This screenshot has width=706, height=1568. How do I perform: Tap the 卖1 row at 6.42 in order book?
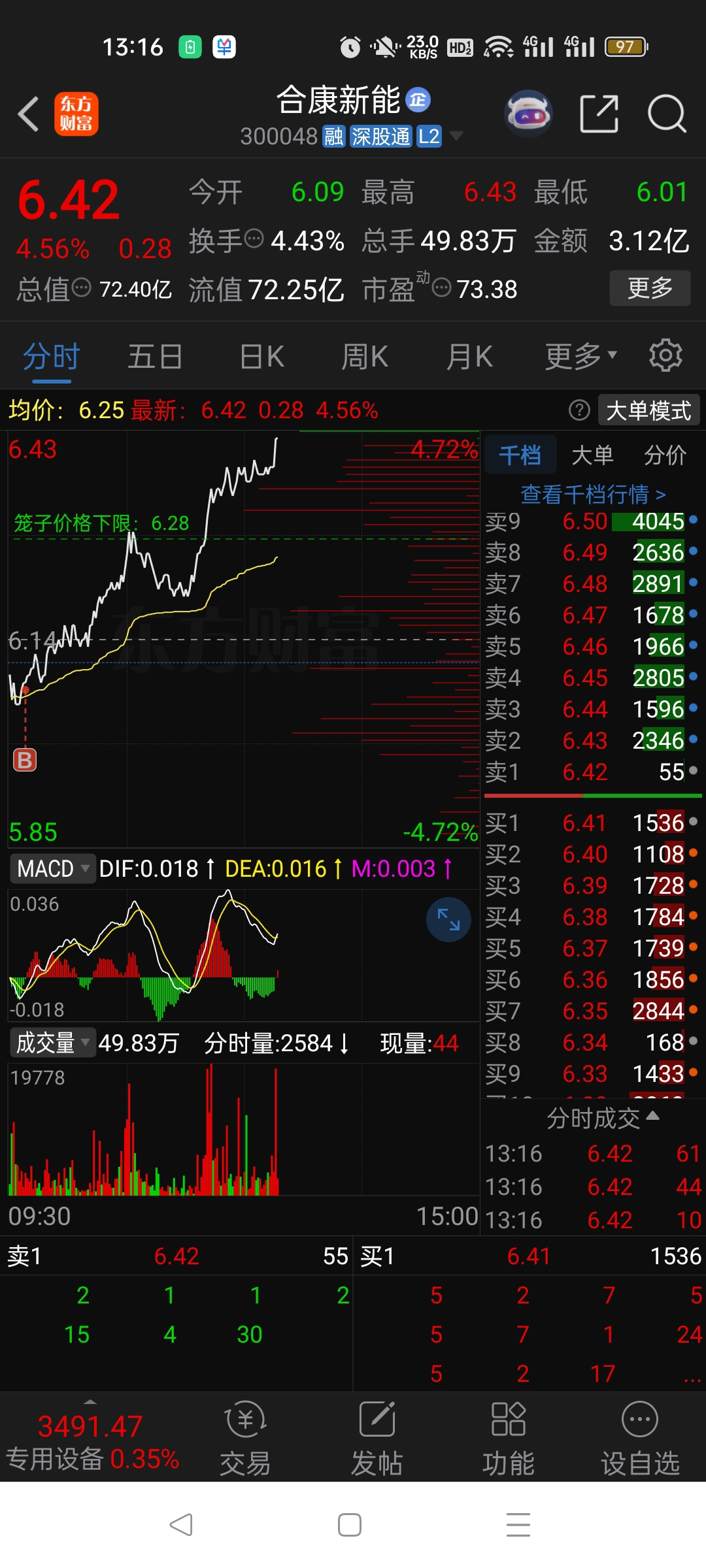(592, 772)
